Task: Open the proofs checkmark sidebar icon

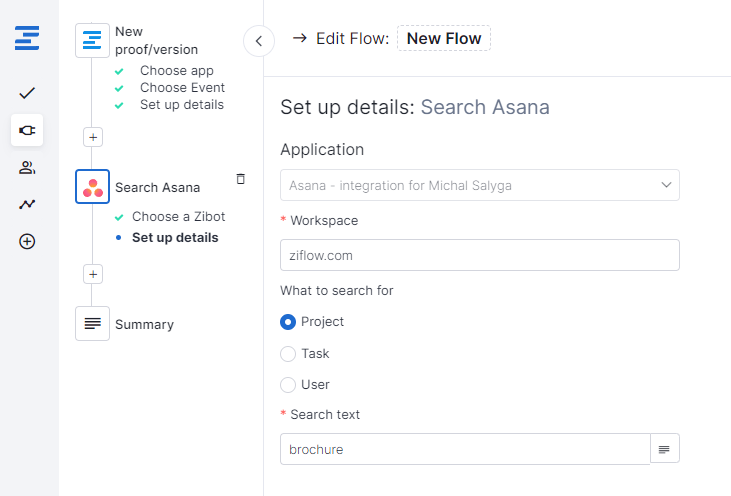Action: (x=27, y=93)
